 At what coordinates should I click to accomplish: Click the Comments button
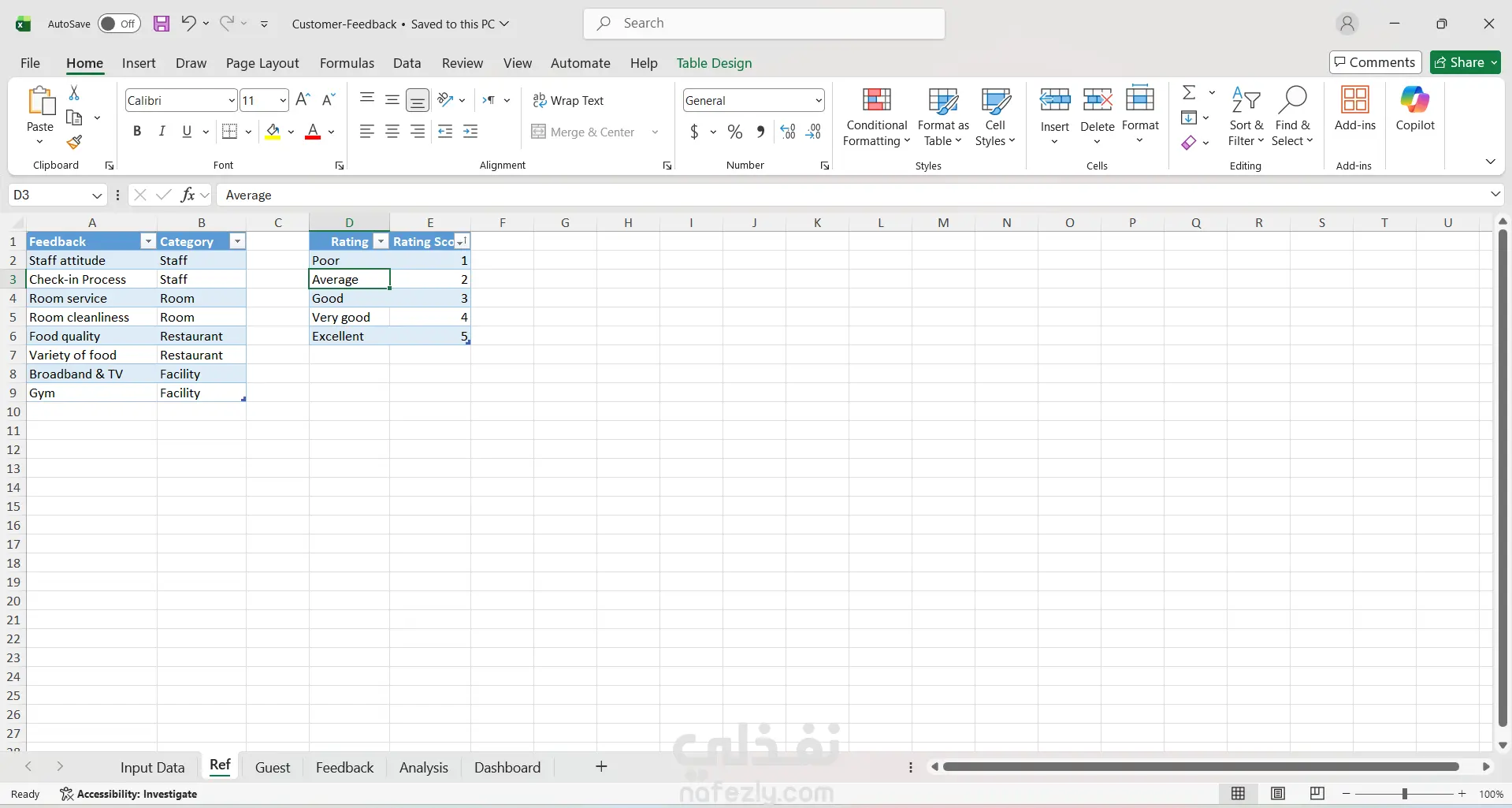click(1375, 62)
